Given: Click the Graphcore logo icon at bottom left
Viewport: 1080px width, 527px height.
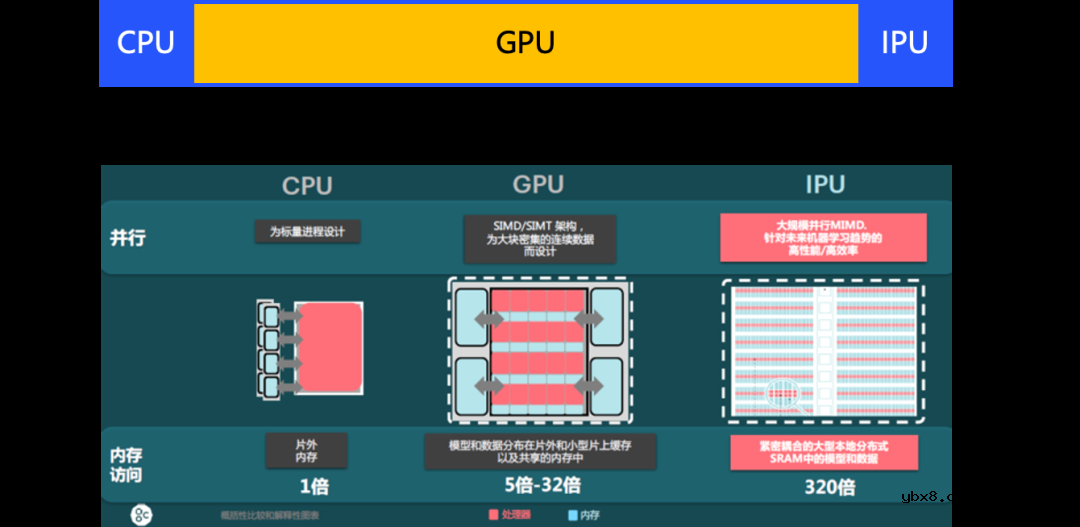Looking at the screenshot, I should 142,515.
